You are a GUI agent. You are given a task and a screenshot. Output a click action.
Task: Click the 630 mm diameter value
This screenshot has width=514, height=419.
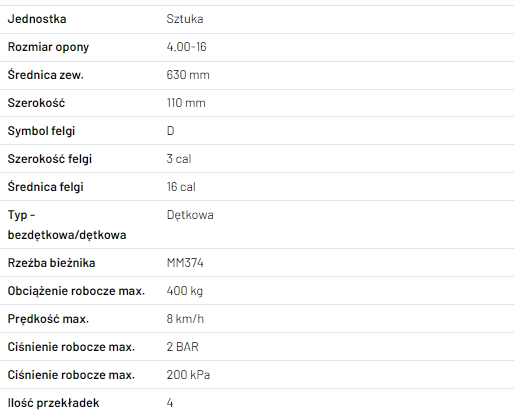point(188,75)
